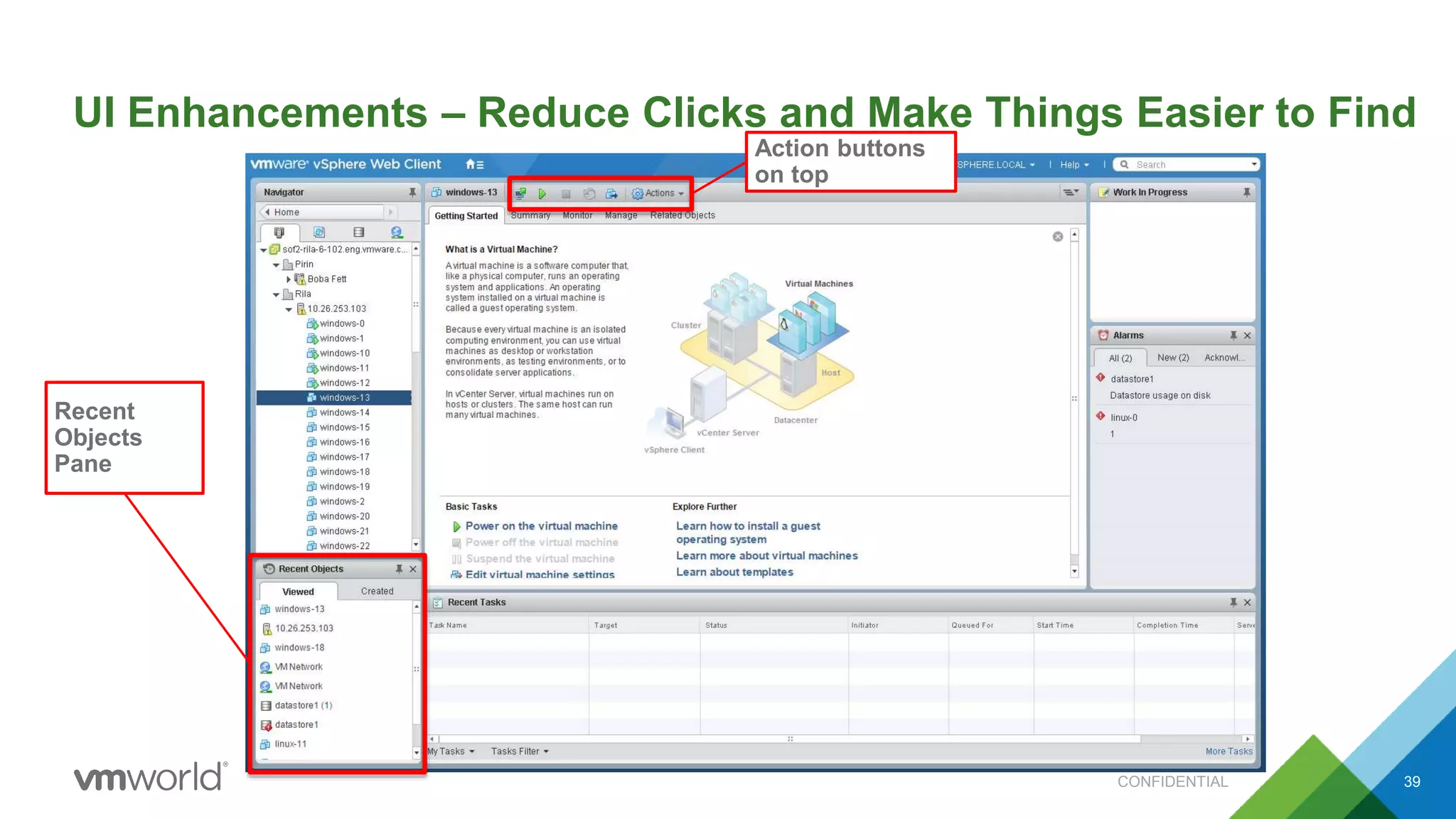The height and width of the screenshot is (819, 1456).
Task: Click the reset VM toolbar icon
Action: point(589,193)
